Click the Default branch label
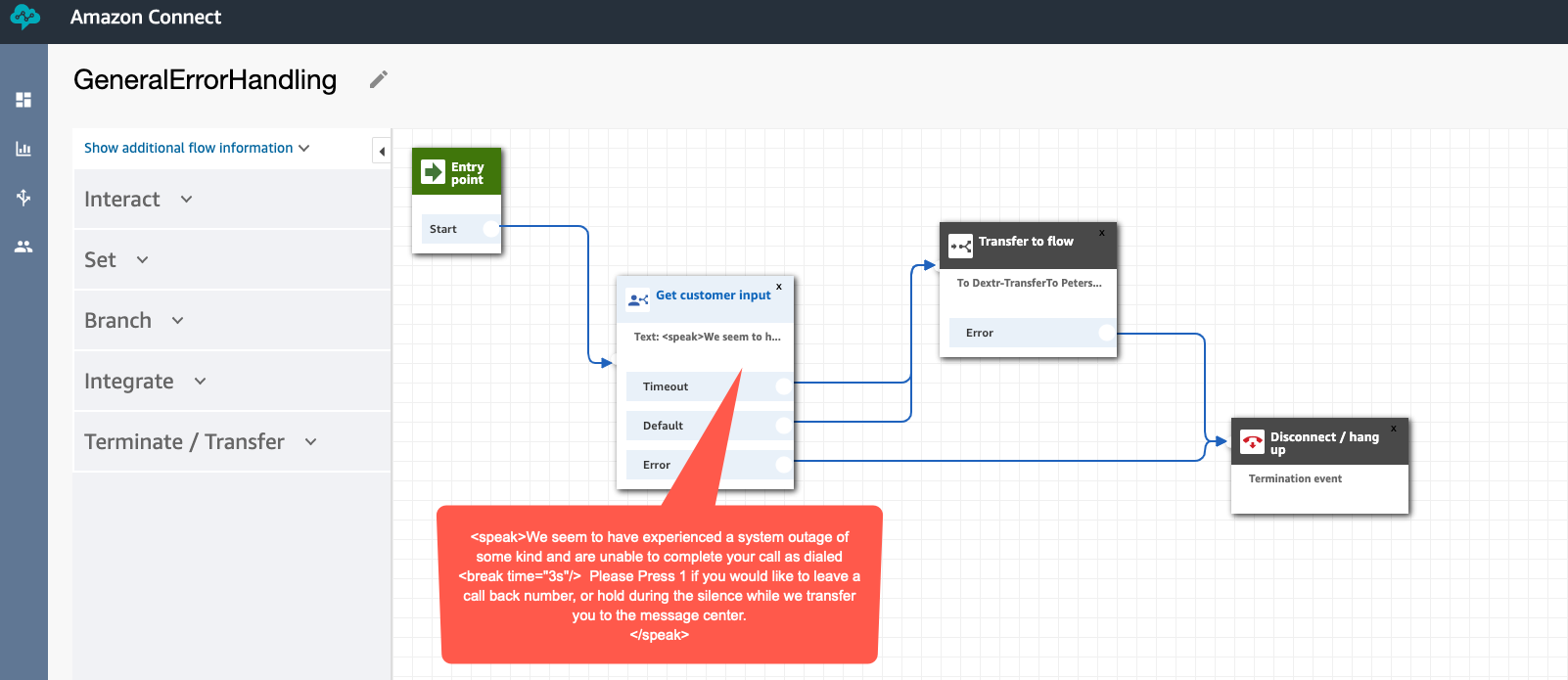Image resolution: width=1568 pixels, height=680 pixels. pos(663,426)
